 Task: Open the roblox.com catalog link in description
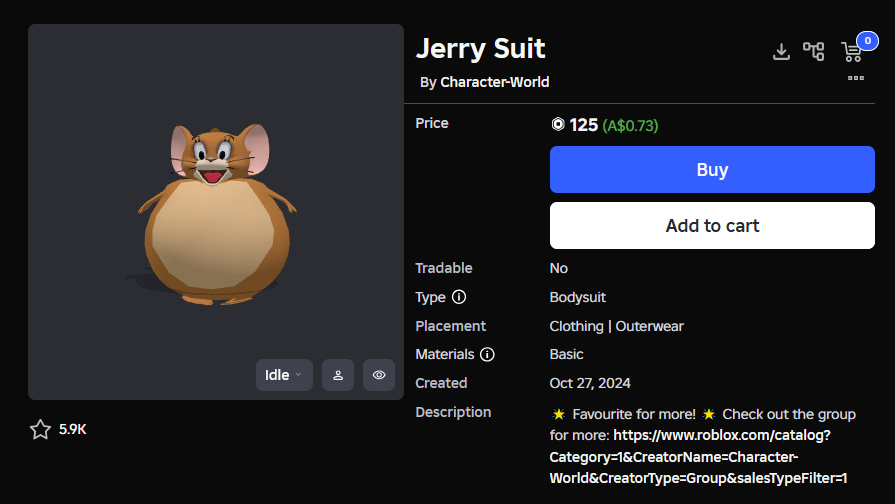(698, 457)
